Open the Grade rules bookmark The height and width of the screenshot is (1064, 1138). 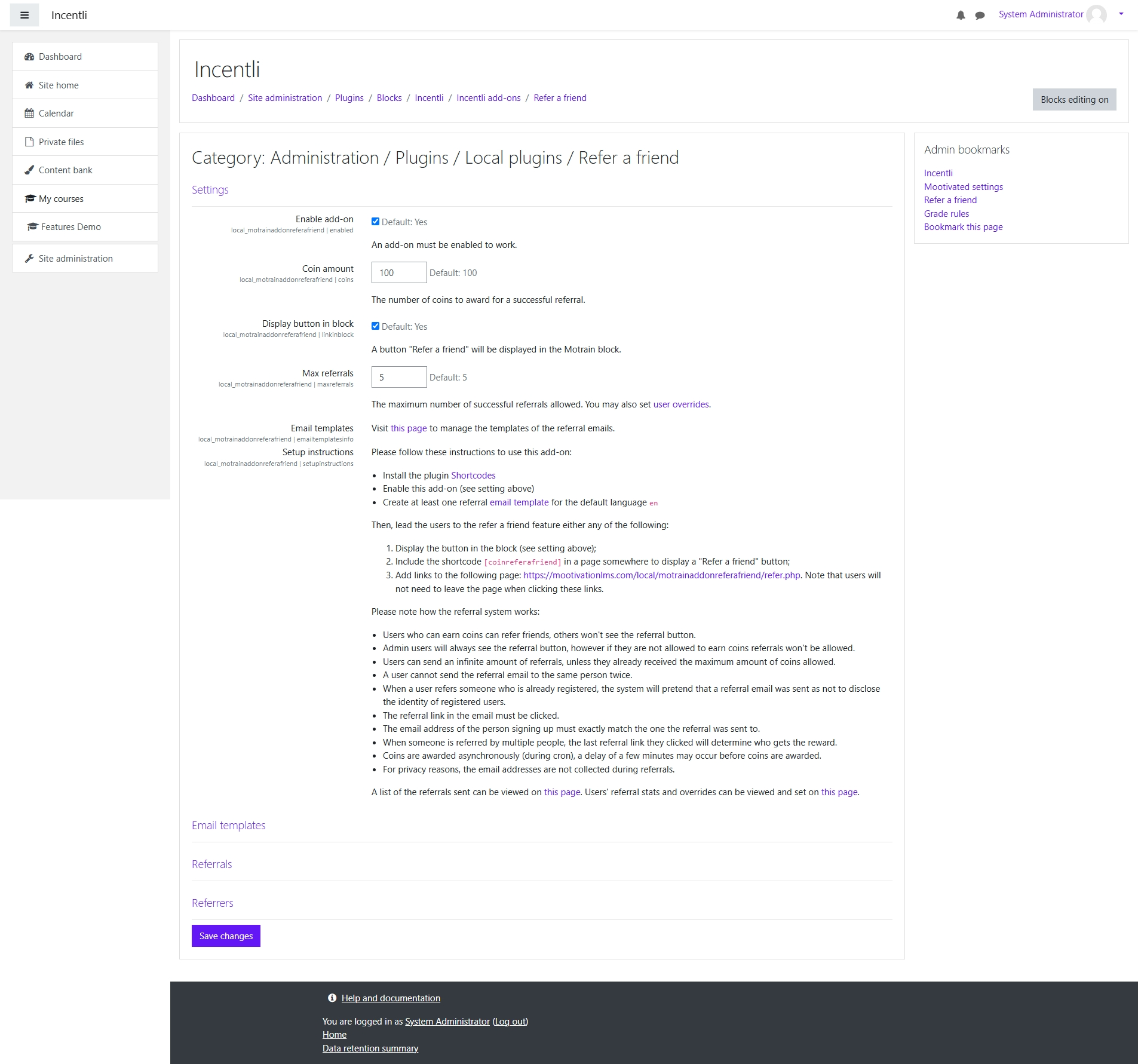tap(947, 214)
